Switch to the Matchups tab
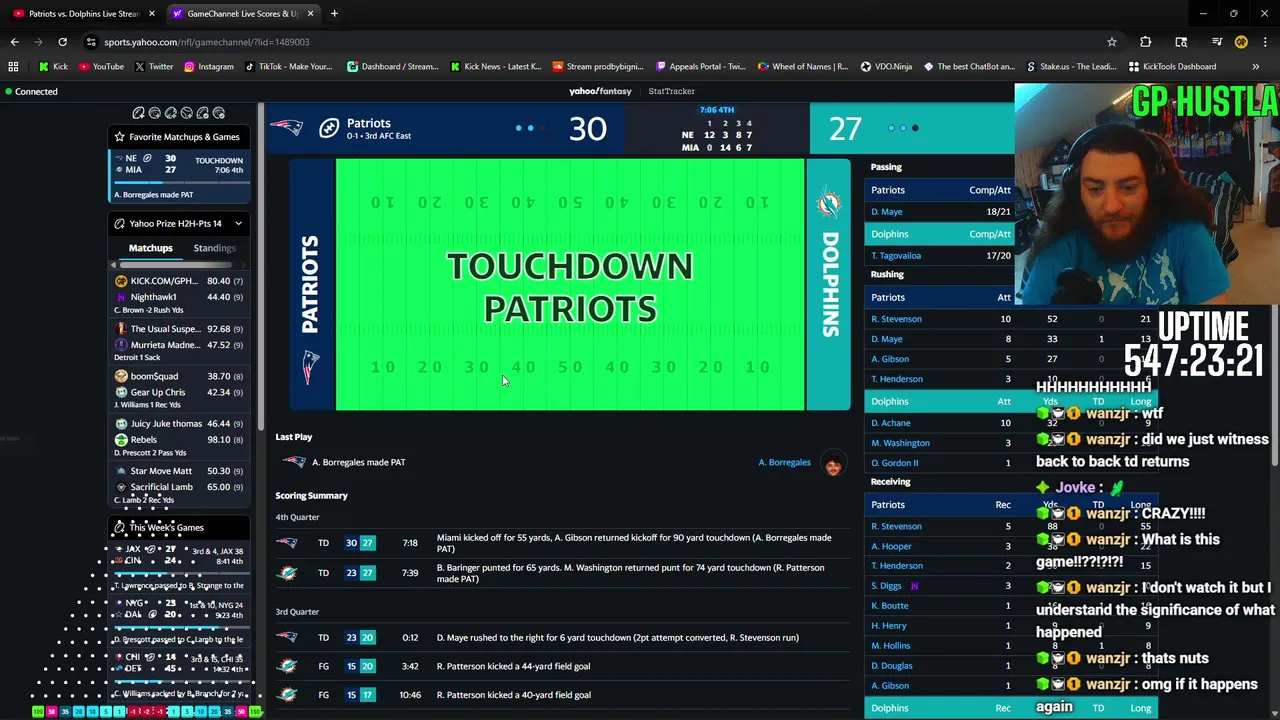1280x720 pixels. (151, 248)
